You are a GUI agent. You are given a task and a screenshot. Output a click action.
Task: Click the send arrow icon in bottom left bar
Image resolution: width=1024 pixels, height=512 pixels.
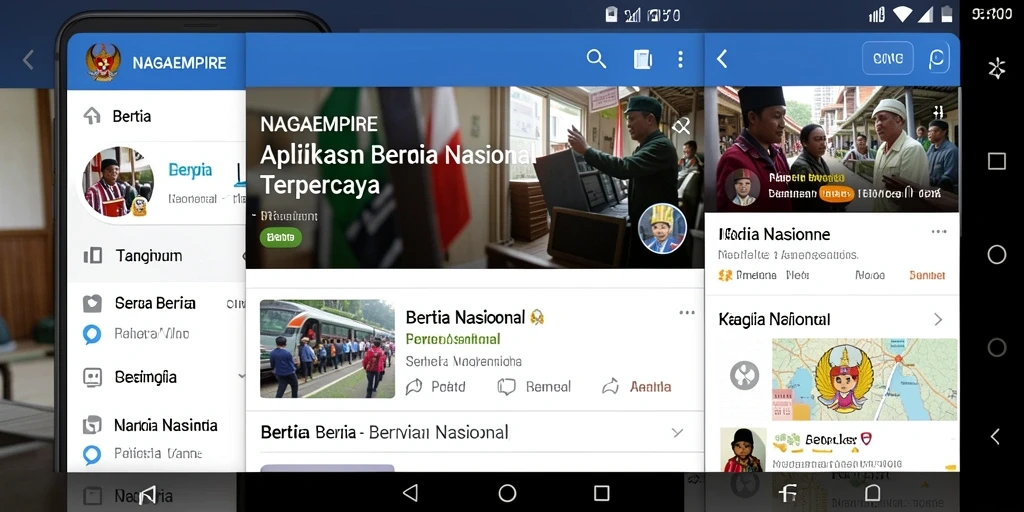tap(148, 494)
